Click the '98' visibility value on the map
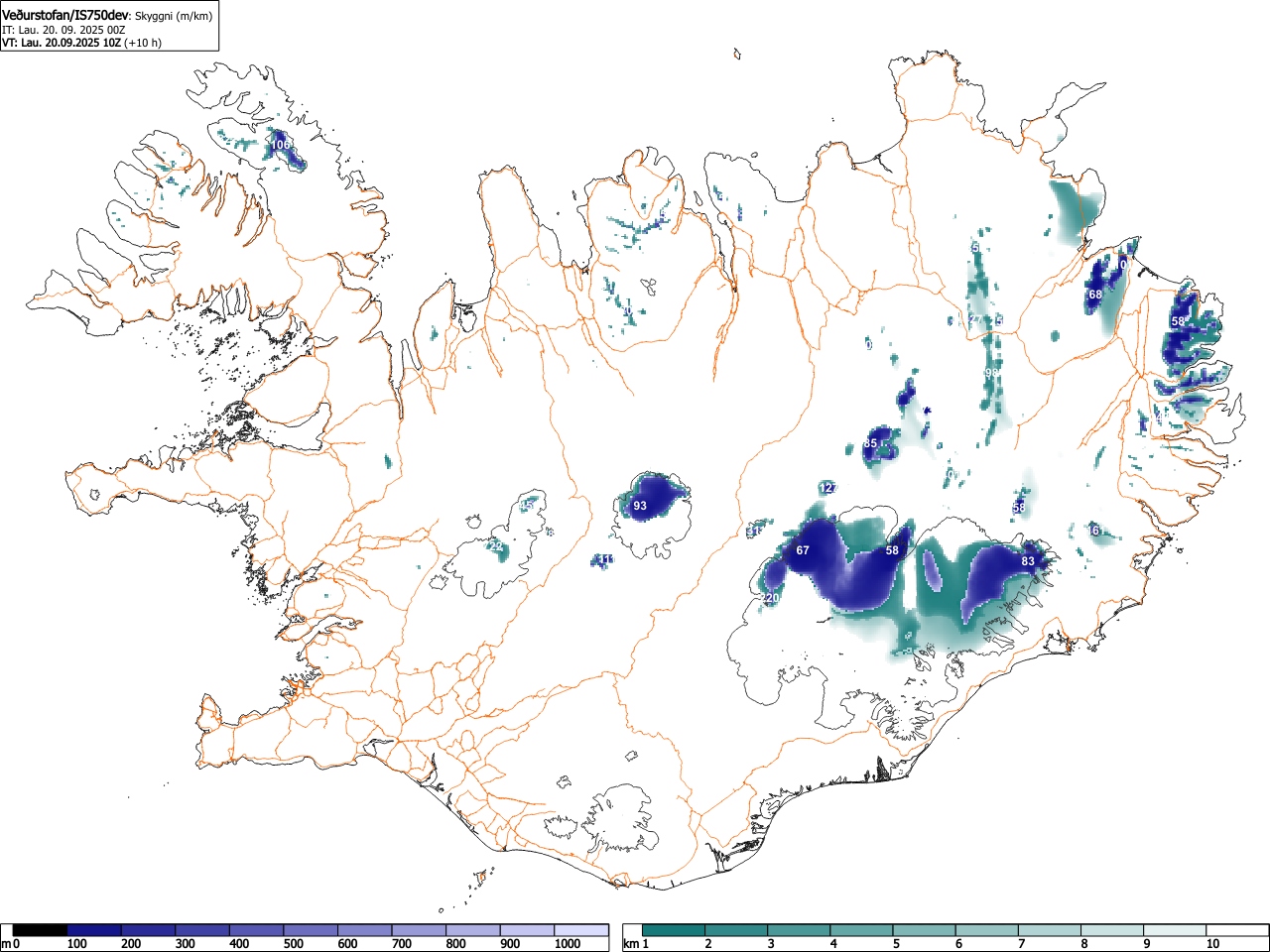Viewport: 1270px width, 952px height. coord(991,373)
